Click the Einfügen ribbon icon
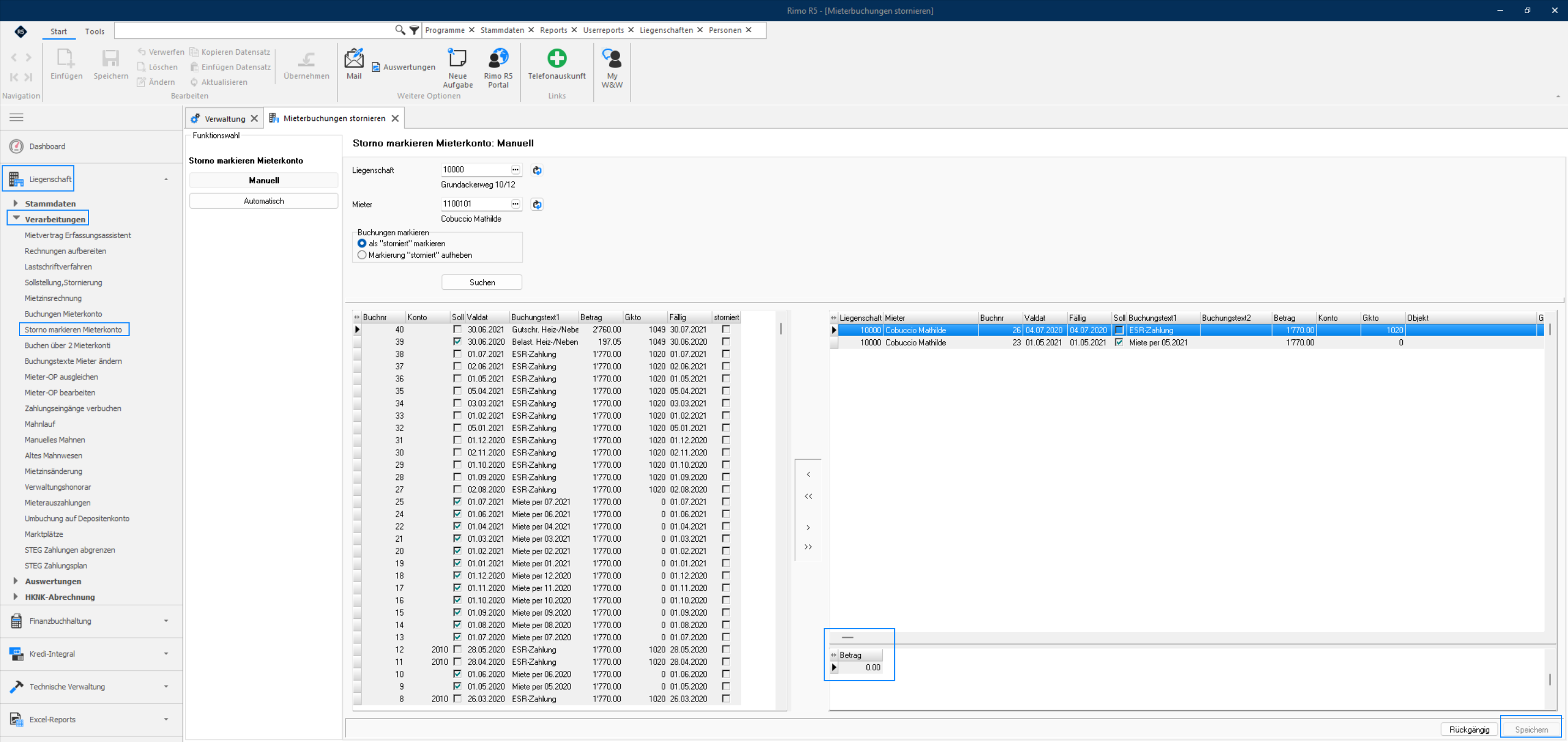The height and width of the screenshot is (742, 1568). pos(66,63)
